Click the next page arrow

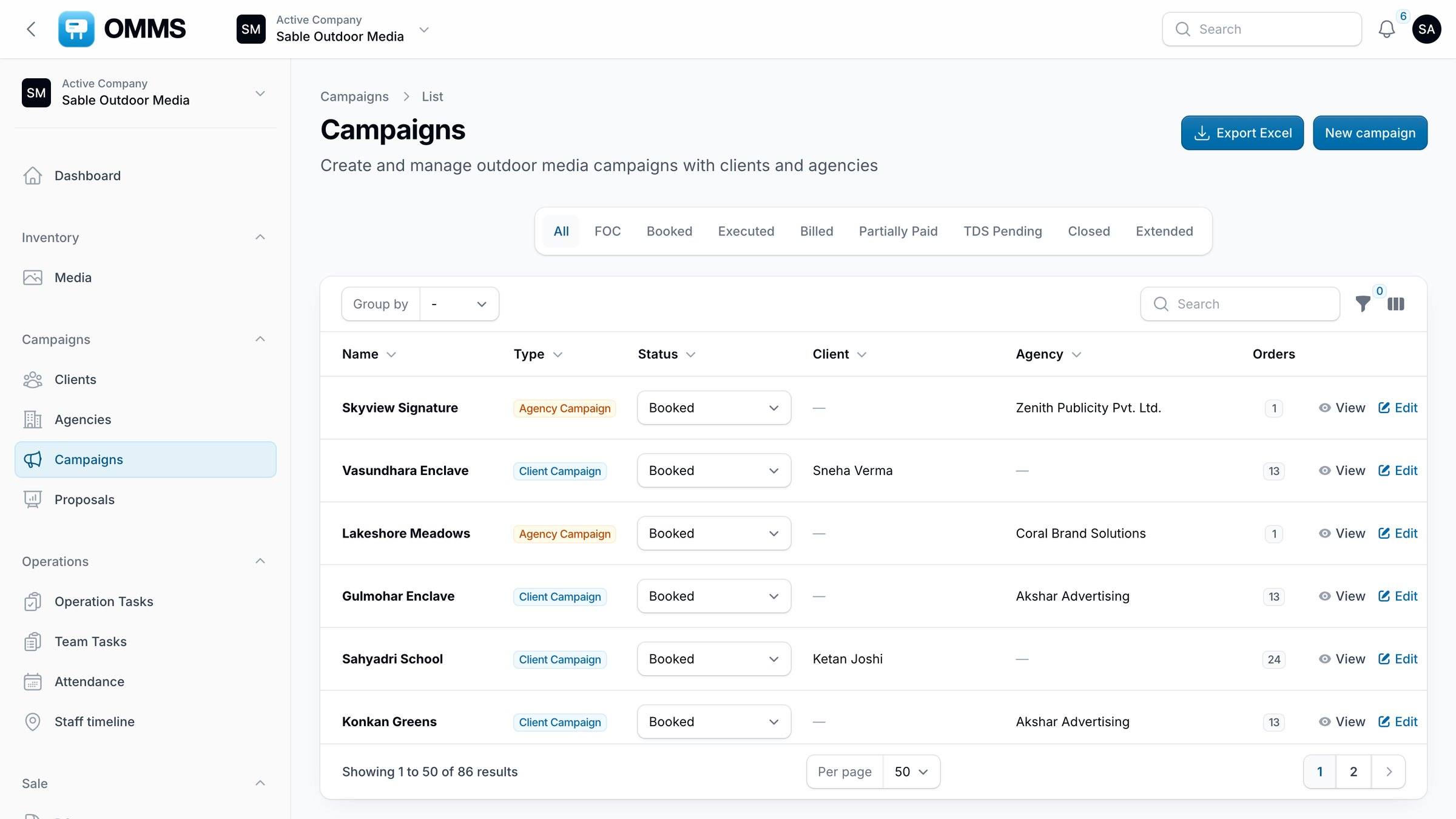1389,772
